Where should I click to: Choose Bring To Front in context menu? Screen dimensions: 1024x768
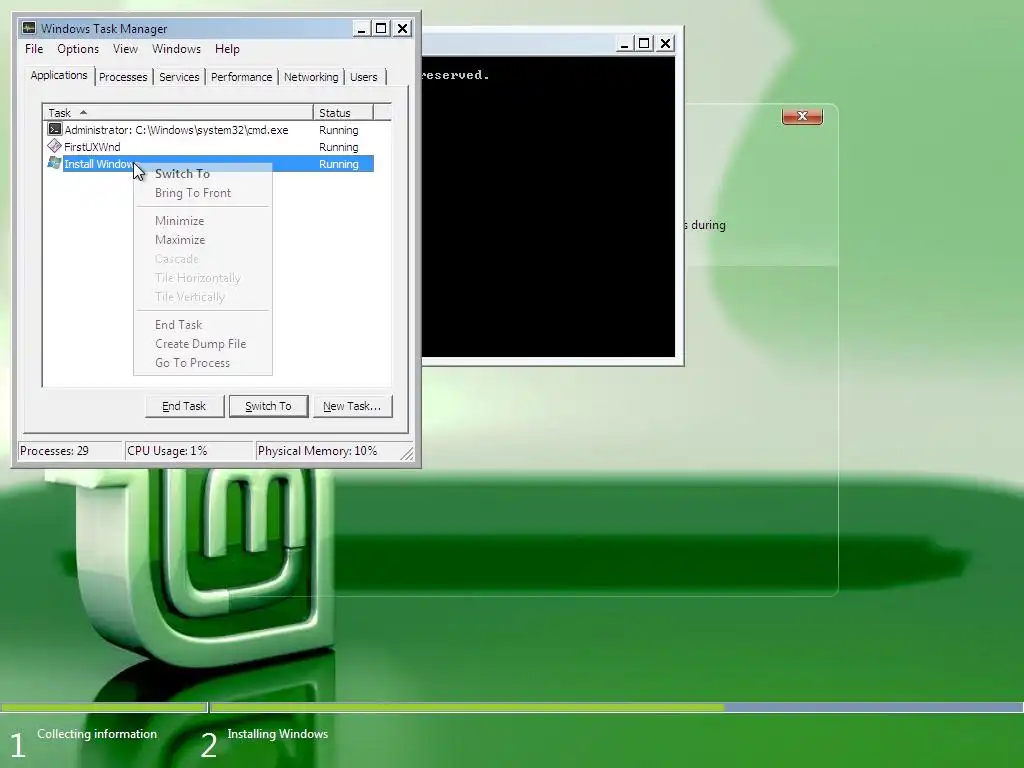pos(202,193)
